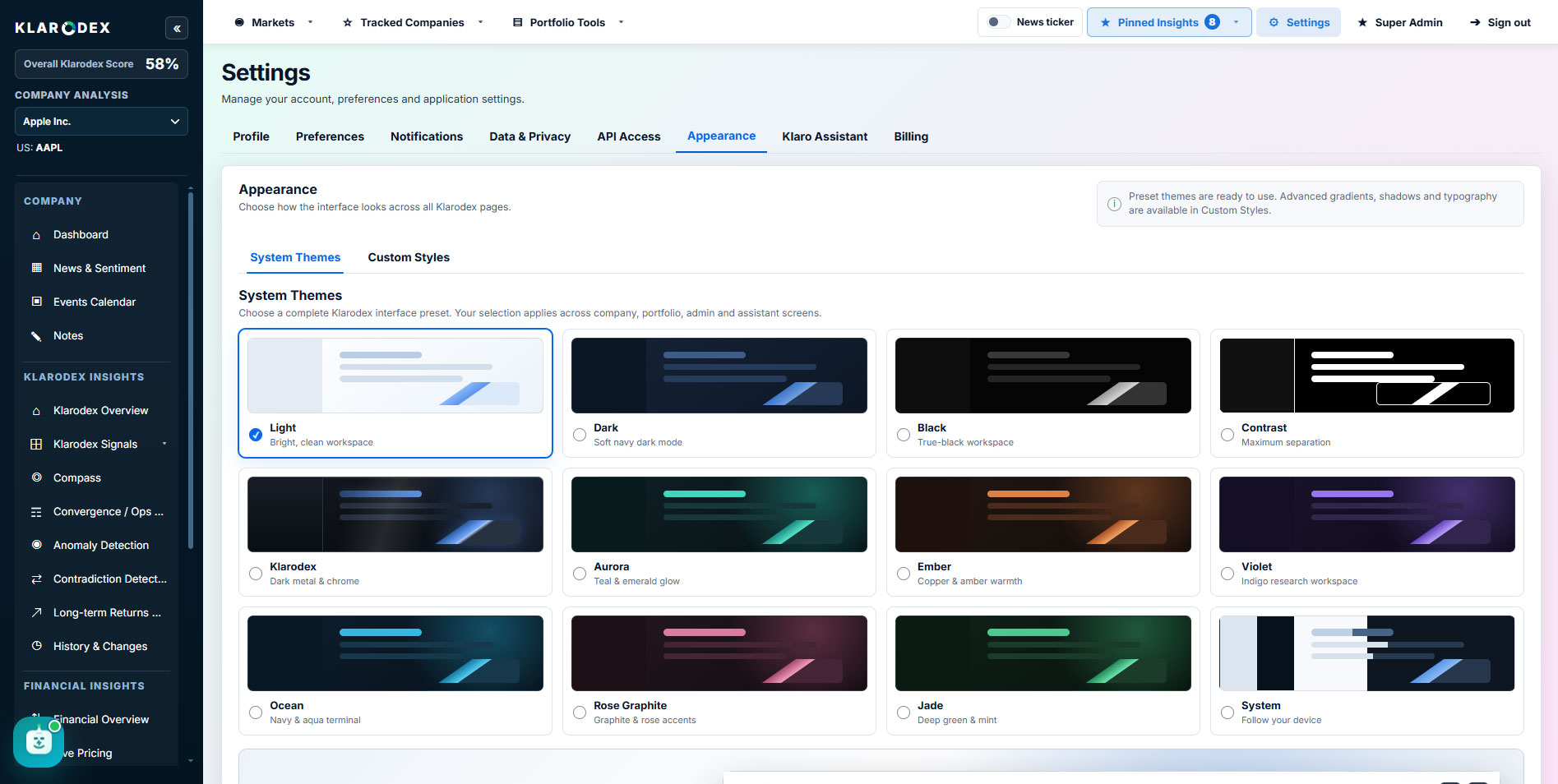This screenshot has height=784, width=1558.
Task: Open the Notifications settings tab
Action: click(427, 136)
